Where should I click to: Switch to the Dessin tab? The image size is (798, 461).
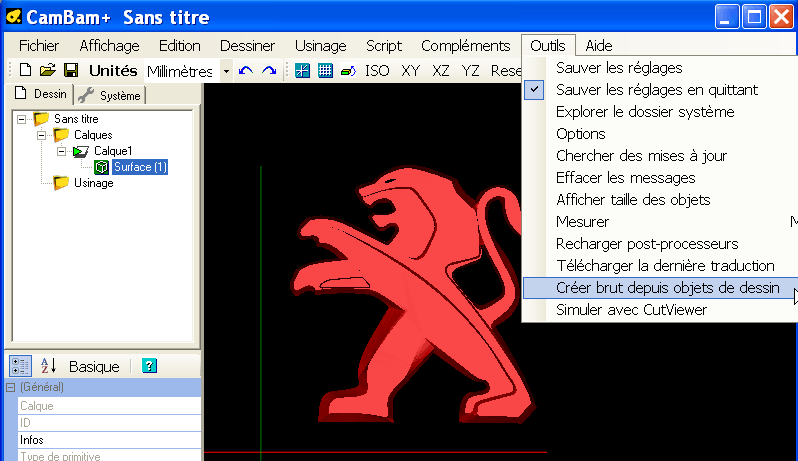click(x=41, y=94)
